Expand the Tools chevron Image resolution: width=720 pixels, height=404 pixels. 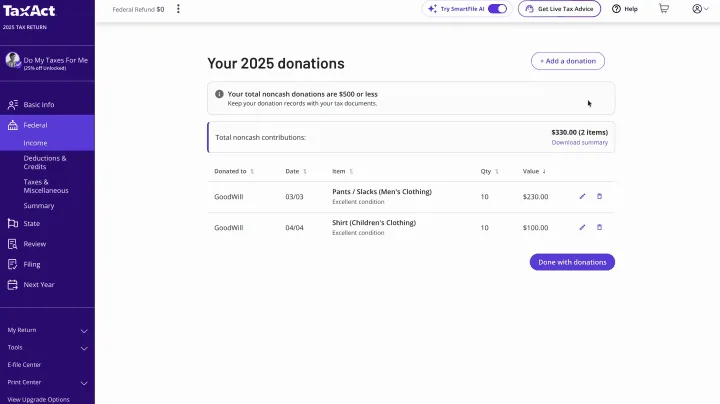click(x=84, y=348)
